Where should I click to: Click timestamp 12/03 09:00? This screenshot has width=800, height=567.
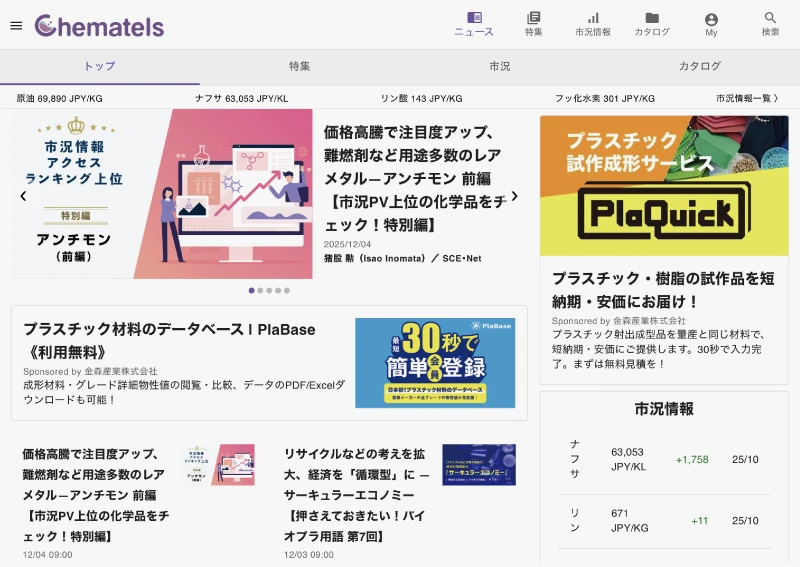click(x=309, y=555)
